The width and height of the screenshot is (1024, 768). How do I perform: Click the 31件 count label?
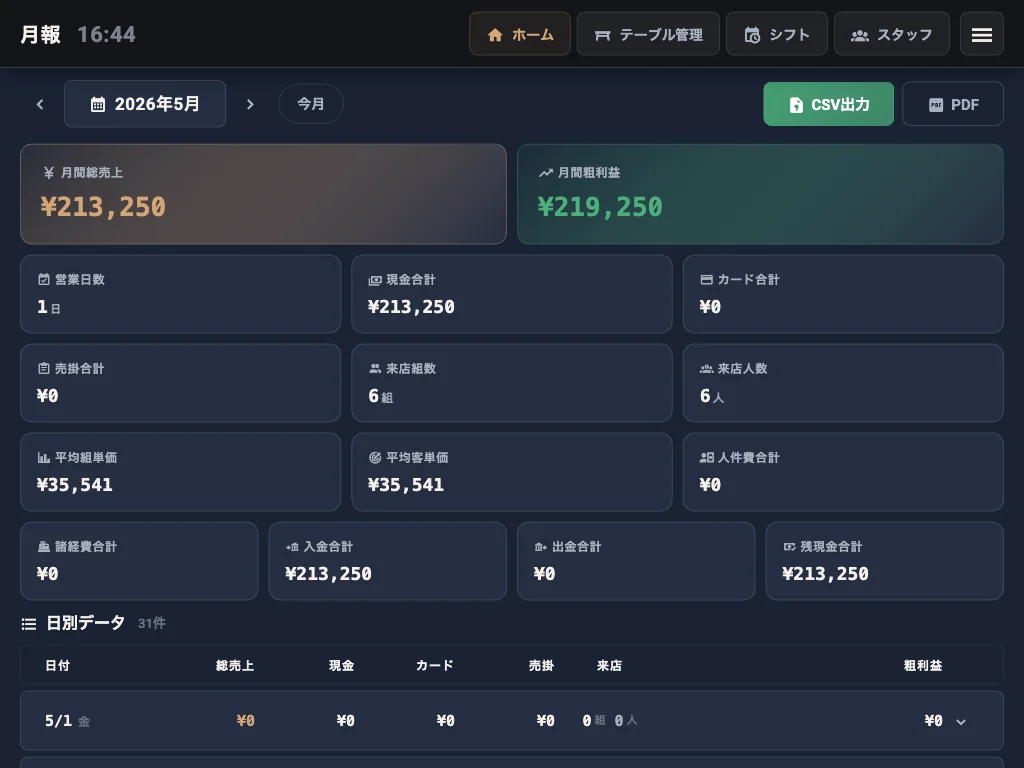(x=152, y=624)
